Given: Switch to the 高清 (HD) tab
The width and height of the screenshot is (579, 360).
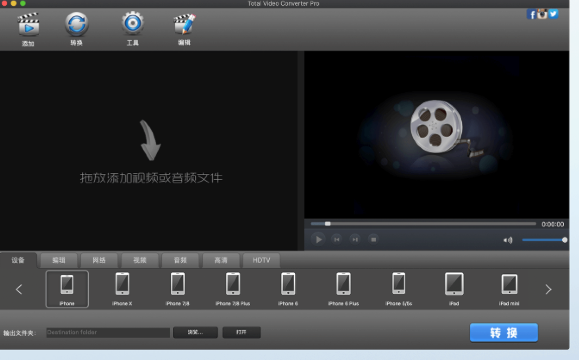Looking at the screenshot, I should tap(221, 260).
